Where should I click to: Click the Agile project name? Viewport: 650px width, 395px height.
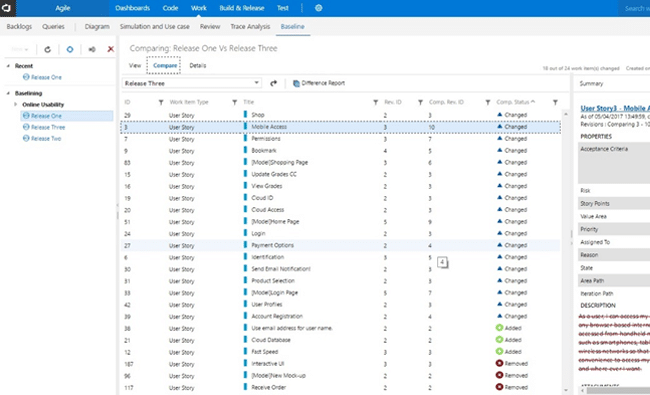coord(63,8)
